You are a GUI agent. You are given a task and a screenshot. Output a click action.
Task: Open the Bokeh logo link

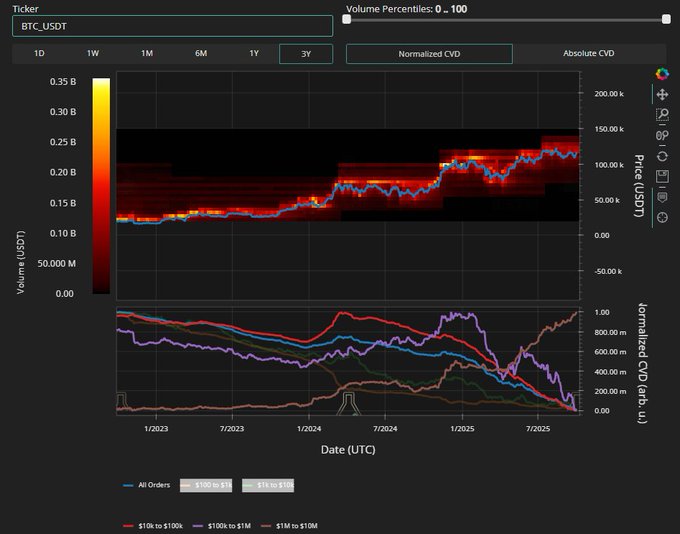[x=661, y=73]
